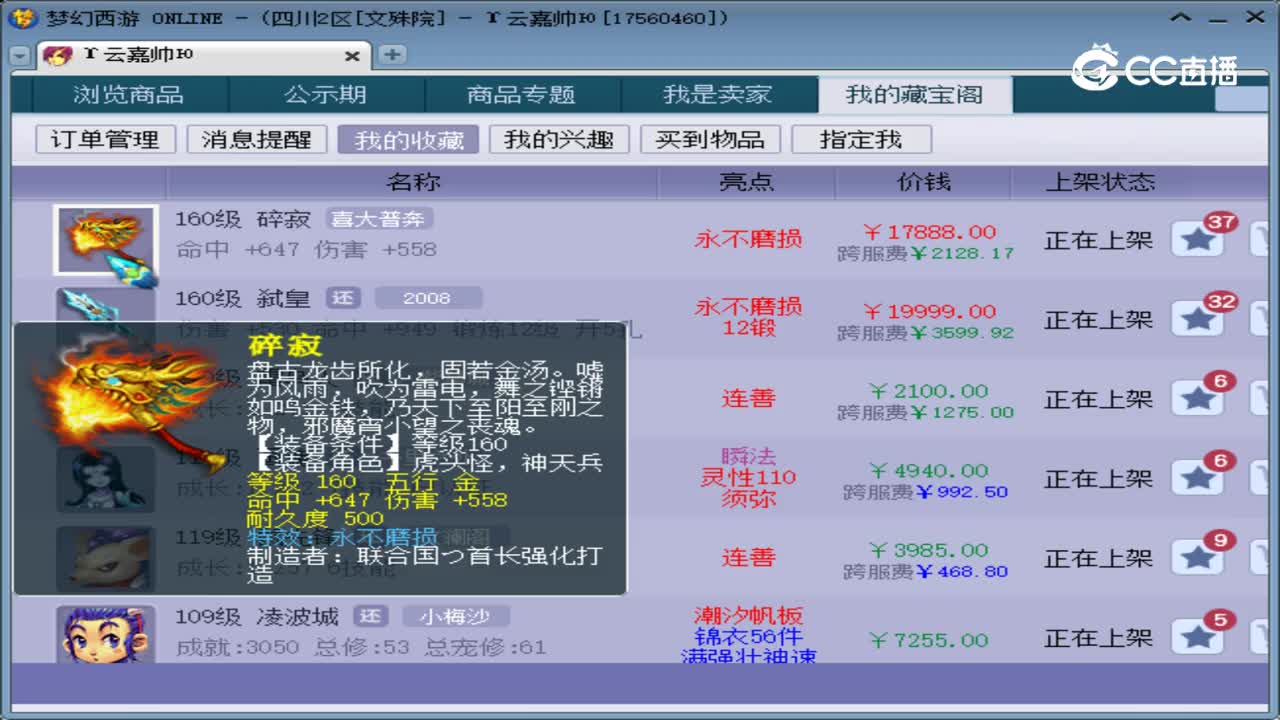
Task: Switch to the 公示期 tab
Action: click(325, 95)
